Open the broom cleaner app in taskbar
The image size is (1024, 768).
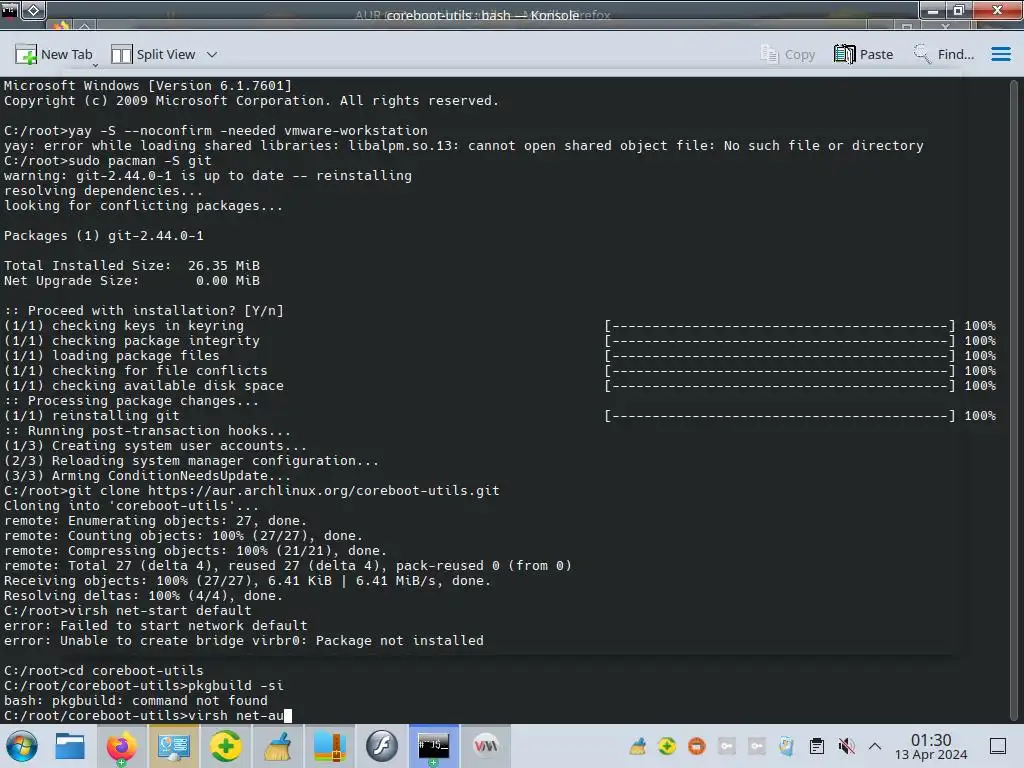click(278, 746)
